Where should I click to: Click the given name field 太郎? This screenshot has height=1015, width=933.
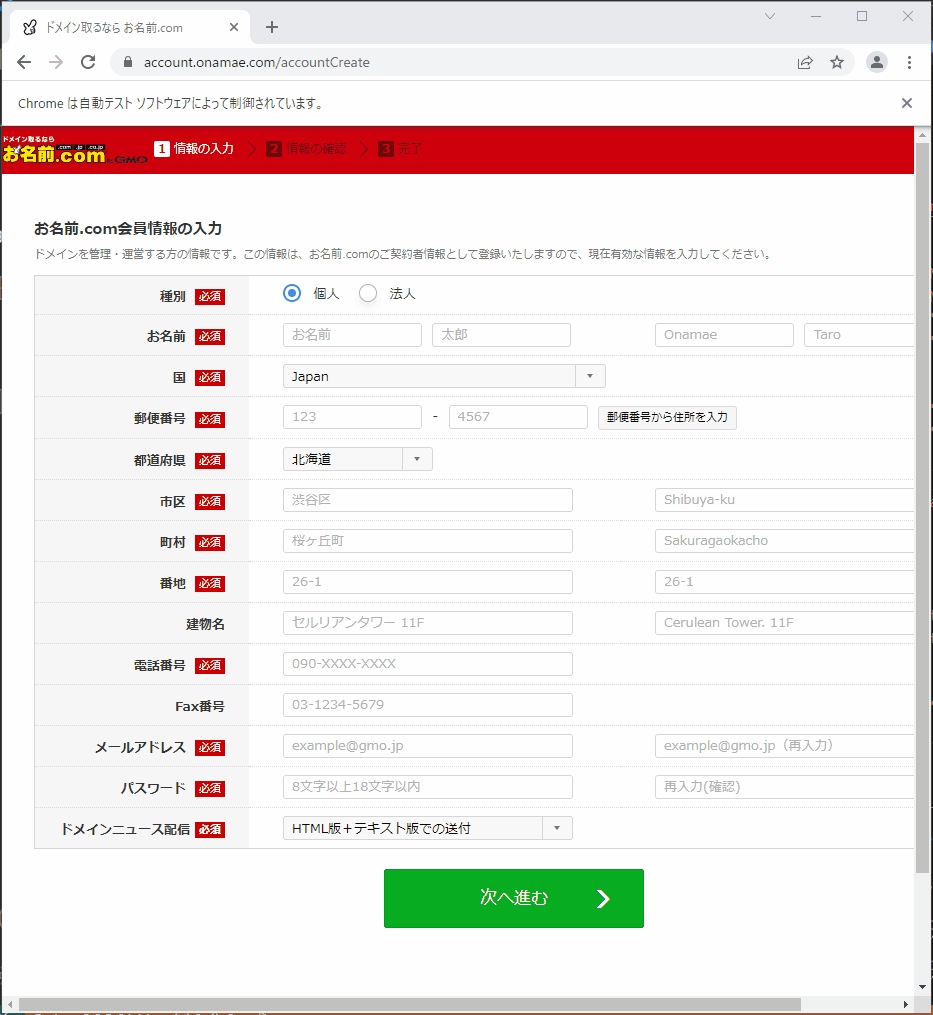point(501,335)
